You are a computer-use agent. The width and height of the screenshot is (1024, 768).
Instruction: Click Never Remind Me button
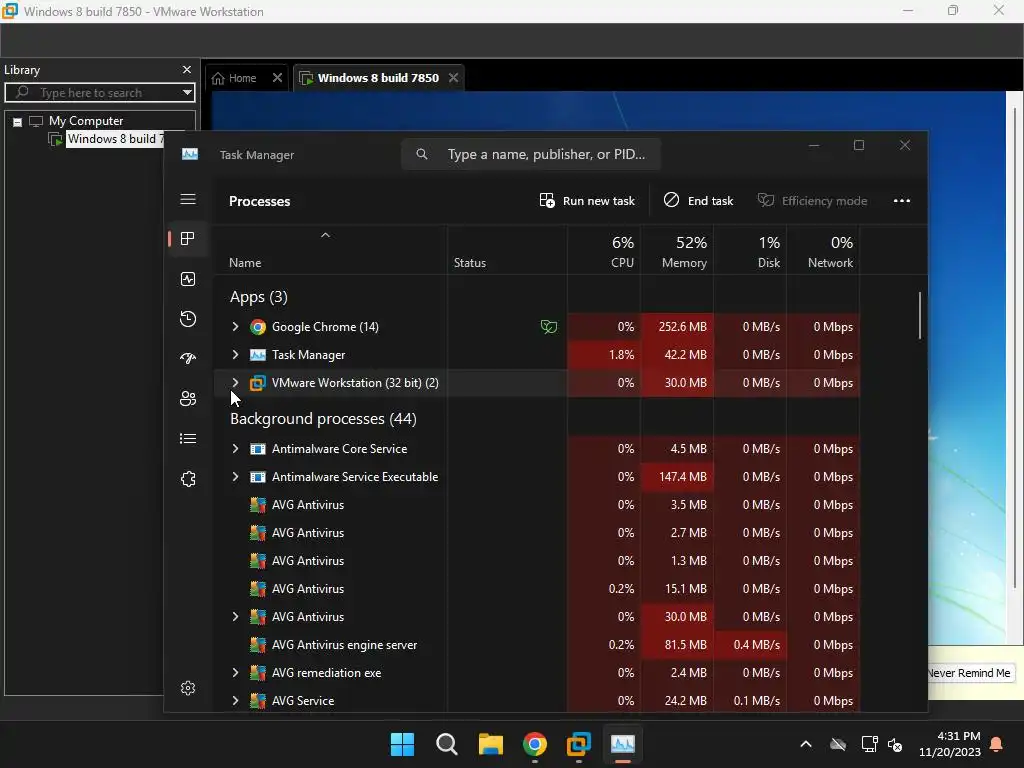(x=969, y=673)
